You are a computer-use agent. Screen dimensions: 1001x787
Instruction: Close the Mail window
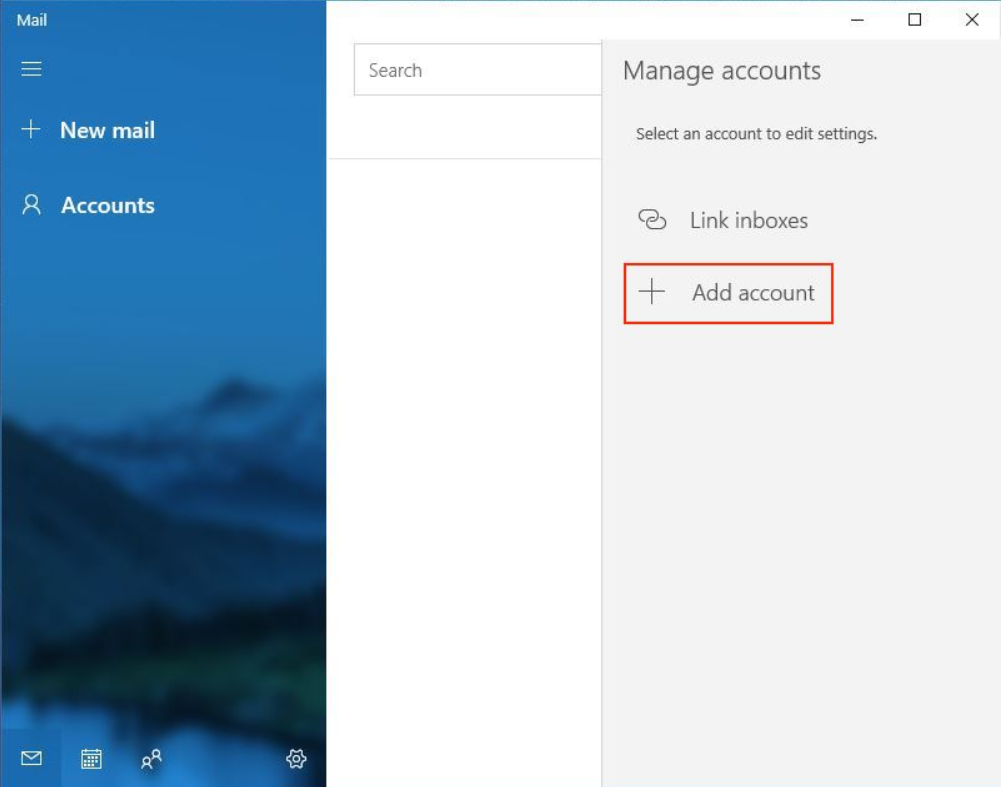972,20
